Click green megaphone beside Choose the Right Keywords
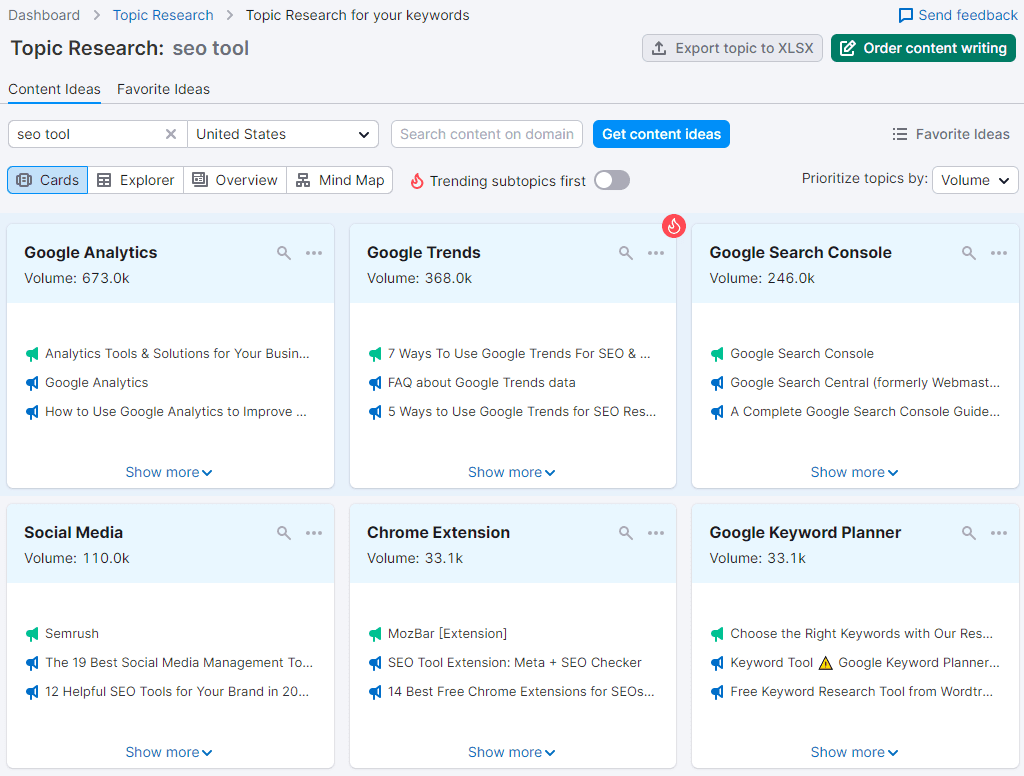Screen dimensions: 1024x776 click(x=717, y=634)
